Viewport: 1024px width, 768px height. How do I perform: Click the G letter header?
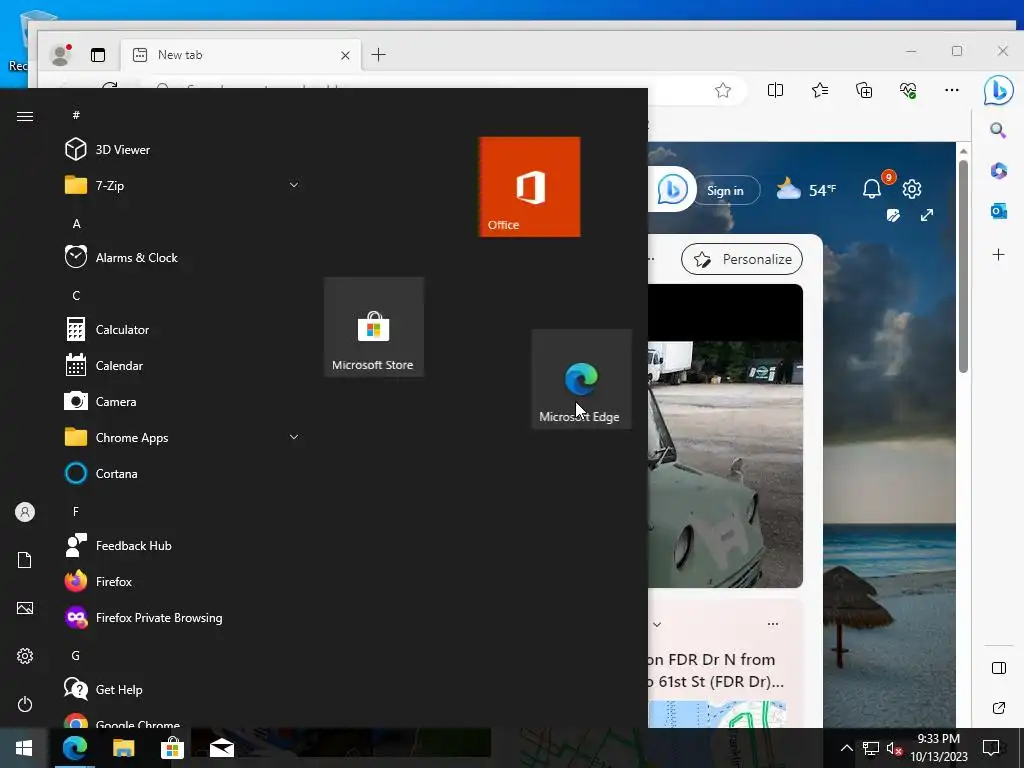coord(76,656)
